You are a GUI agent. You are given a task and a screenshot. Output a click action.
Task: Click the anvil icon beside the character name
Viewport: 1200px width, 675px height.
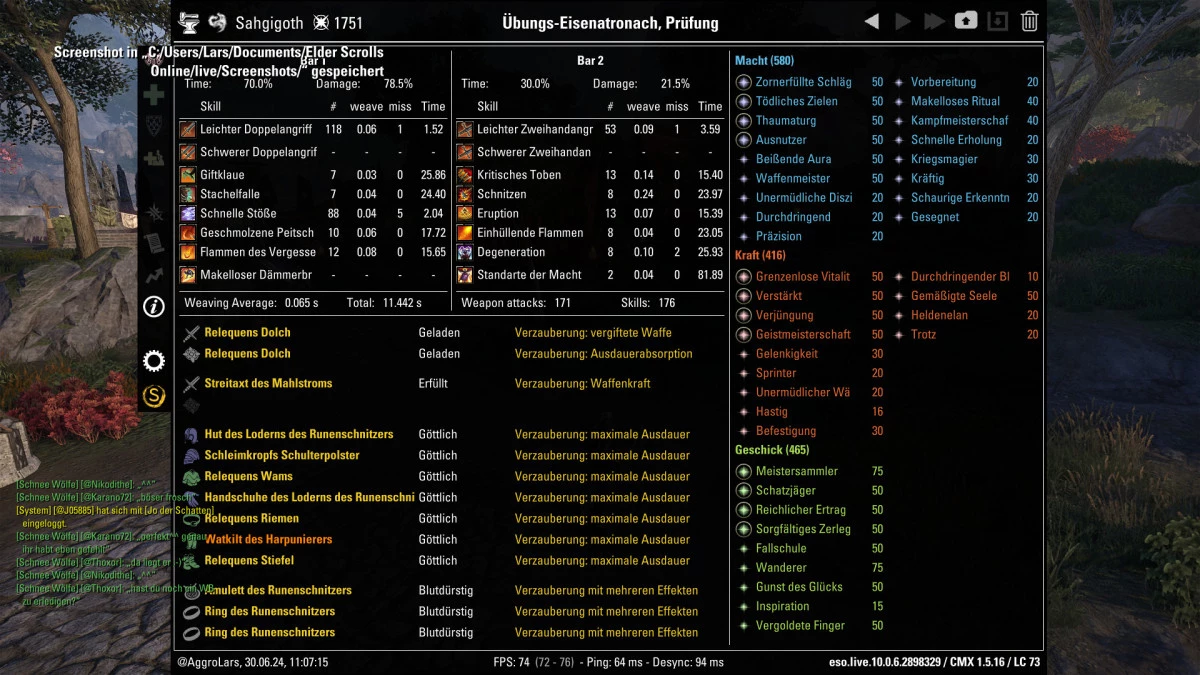(x=189, y=22)
